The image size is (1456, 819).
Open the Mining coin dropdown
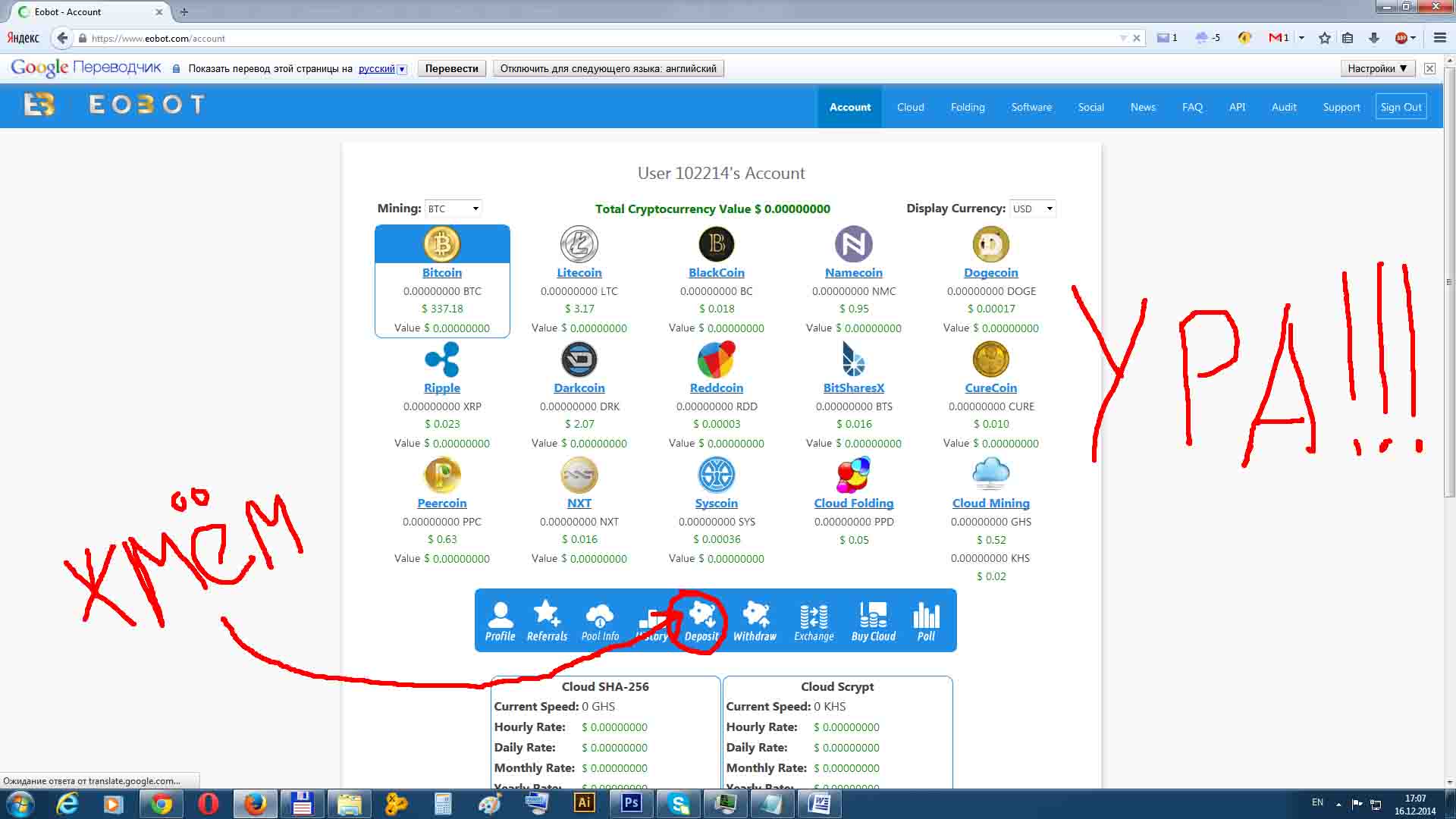click(x=453, y=209)
